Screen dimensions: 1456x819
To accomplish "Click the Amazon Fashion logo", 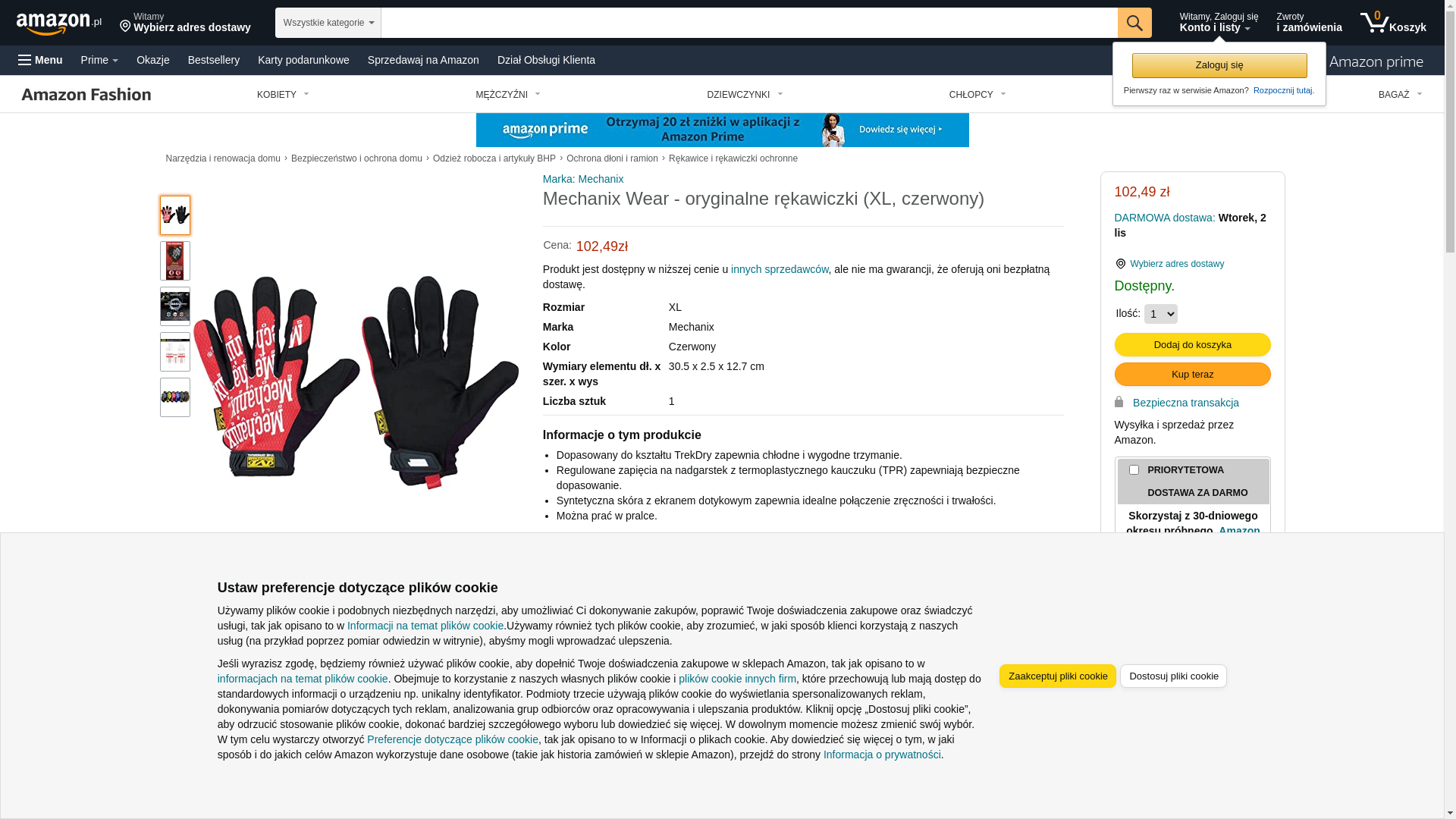I will (86, 94).
